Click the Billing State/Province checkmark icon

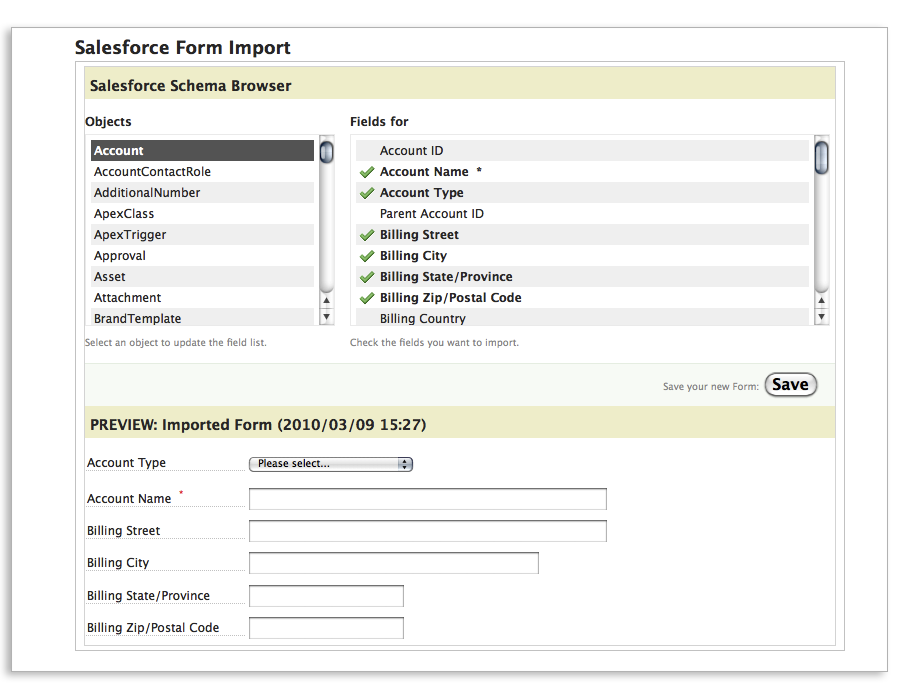pyautogui.click(x=367, y=277)
